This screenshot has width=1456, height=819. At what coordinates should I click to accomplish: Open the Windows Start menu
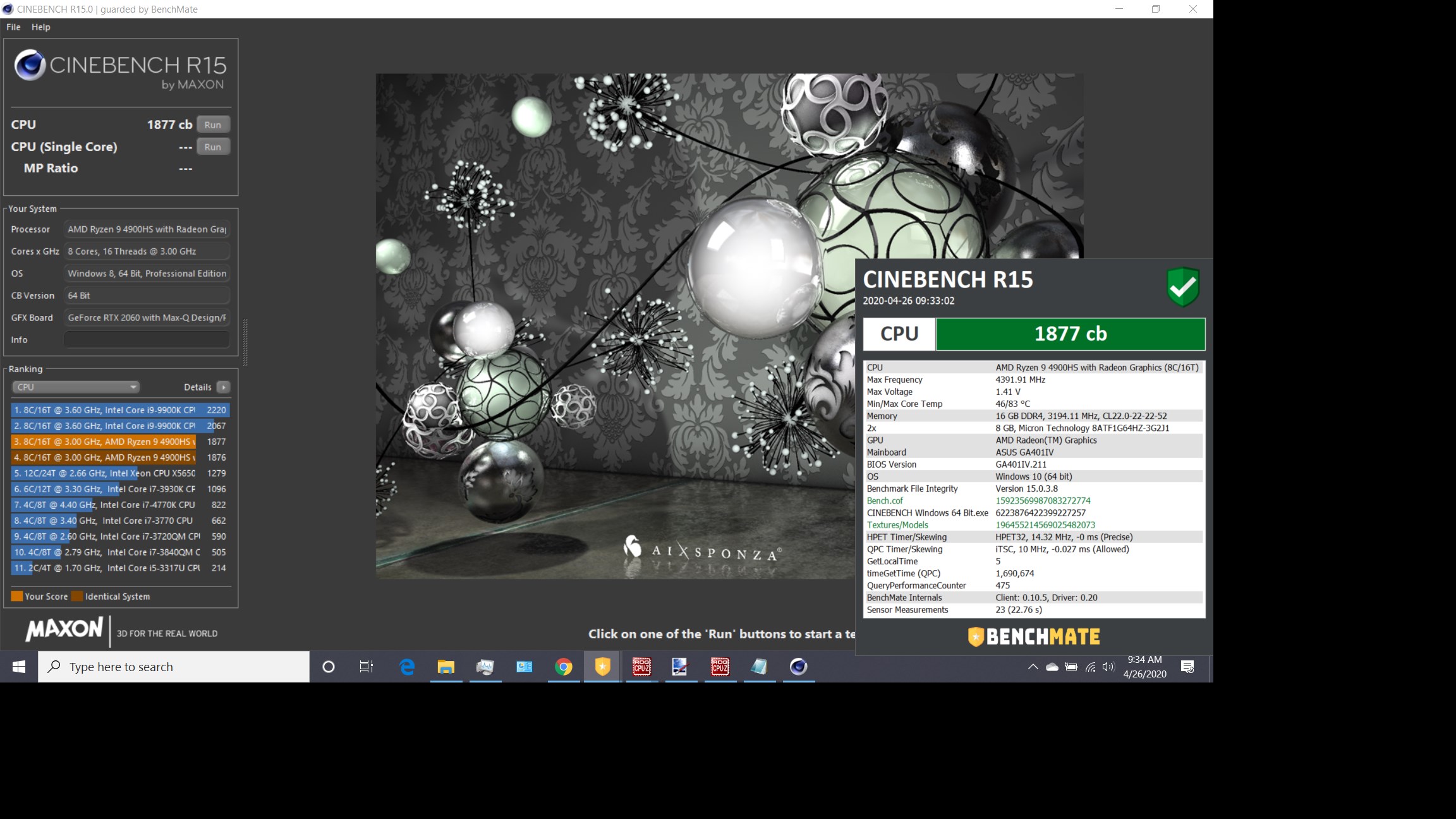[x=19, y=667]
